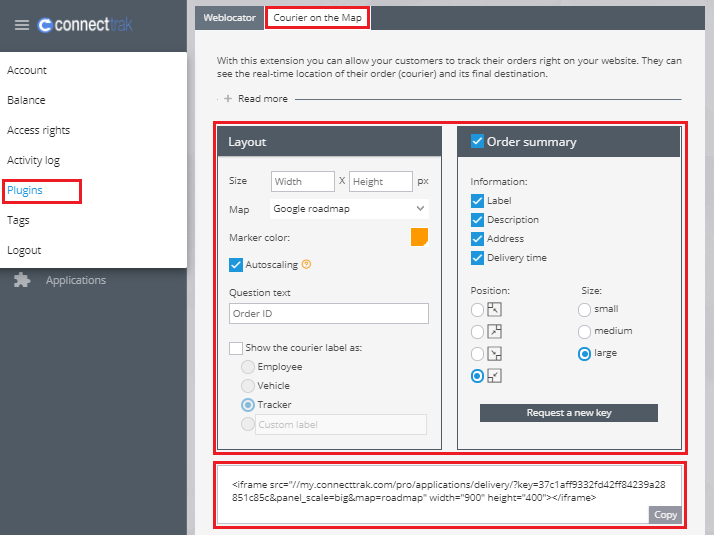Open the Google roadmap Map dropdown
Viewport: 716px width, 535px height.
pyautogui.click(x=349, y=209)
